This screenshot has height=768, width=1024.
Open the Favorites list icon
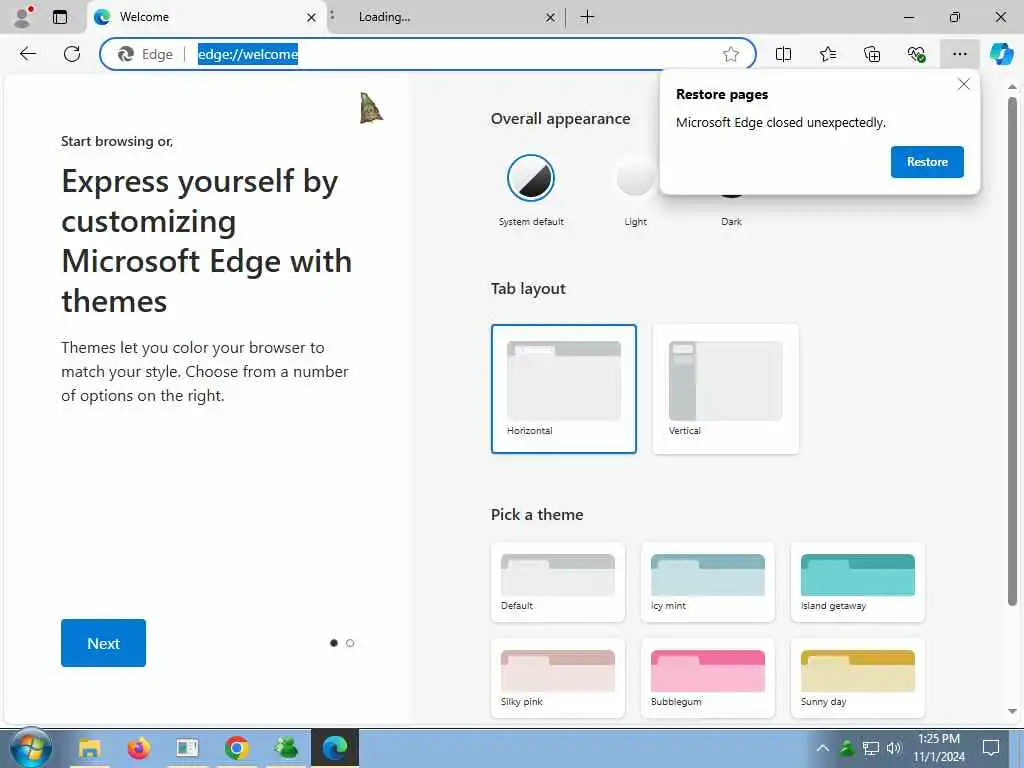click(x=827, y=54)
